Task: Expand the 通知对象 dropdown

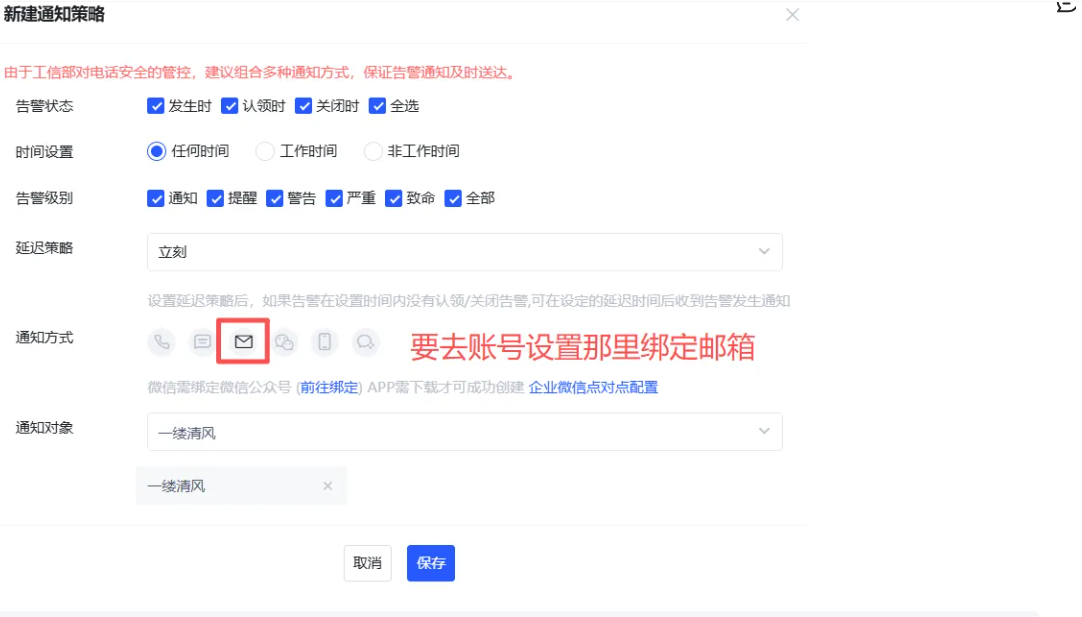Action: point(464,432)
